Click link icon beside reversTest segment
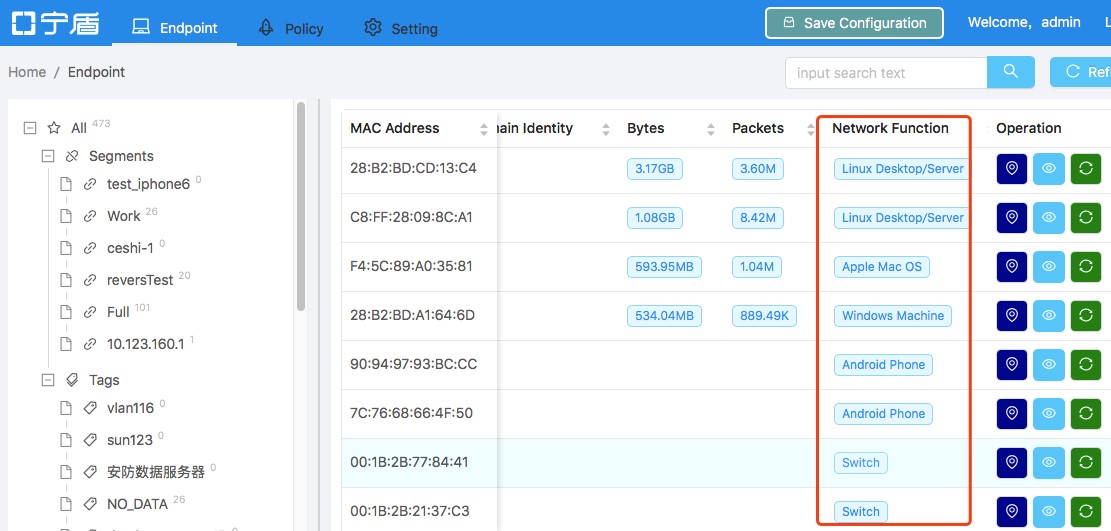1111x531 pixels. point(90,280)
